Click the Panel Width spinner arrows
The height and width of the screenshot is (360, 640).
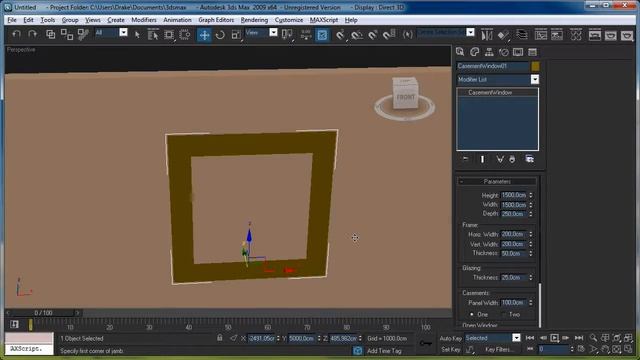531,302
